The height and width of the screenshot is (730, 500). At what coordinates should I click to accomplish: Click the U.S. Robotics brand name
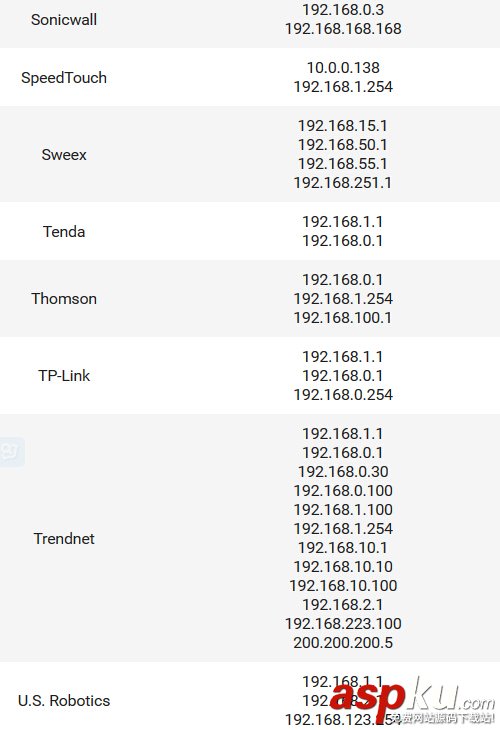(64, 700)
